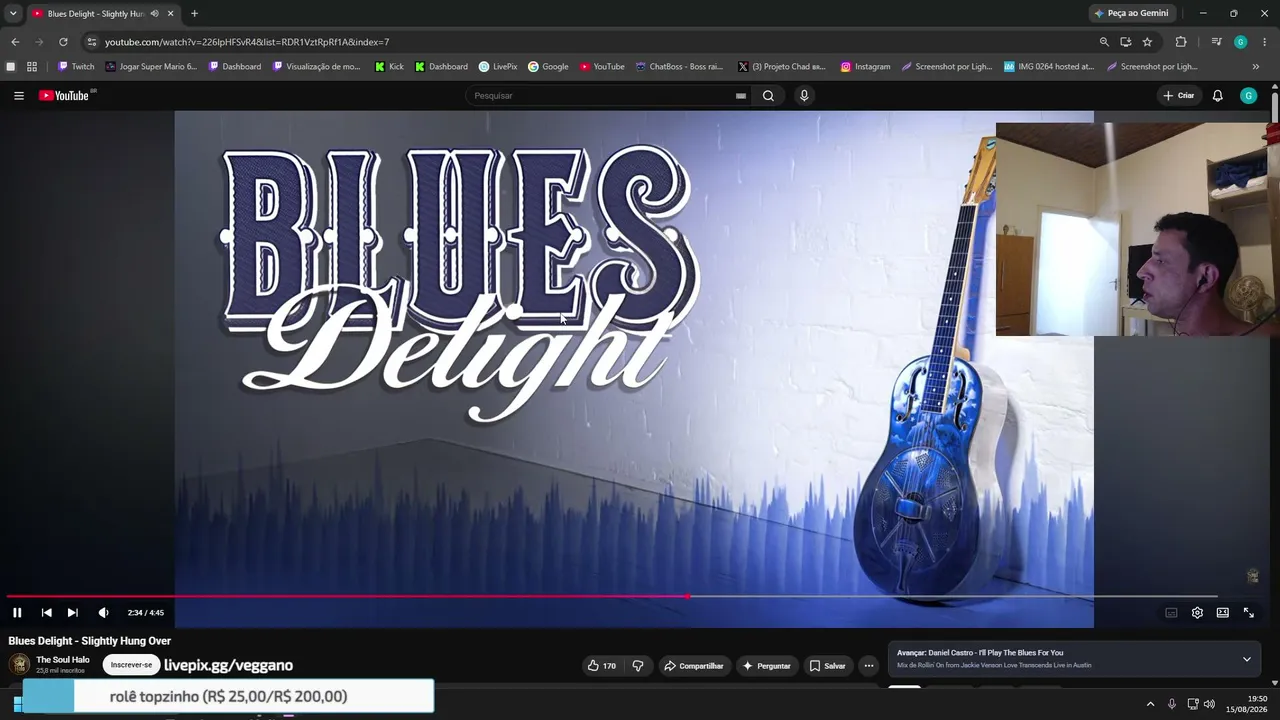Open the YouTube account avatar menu

1248,96
